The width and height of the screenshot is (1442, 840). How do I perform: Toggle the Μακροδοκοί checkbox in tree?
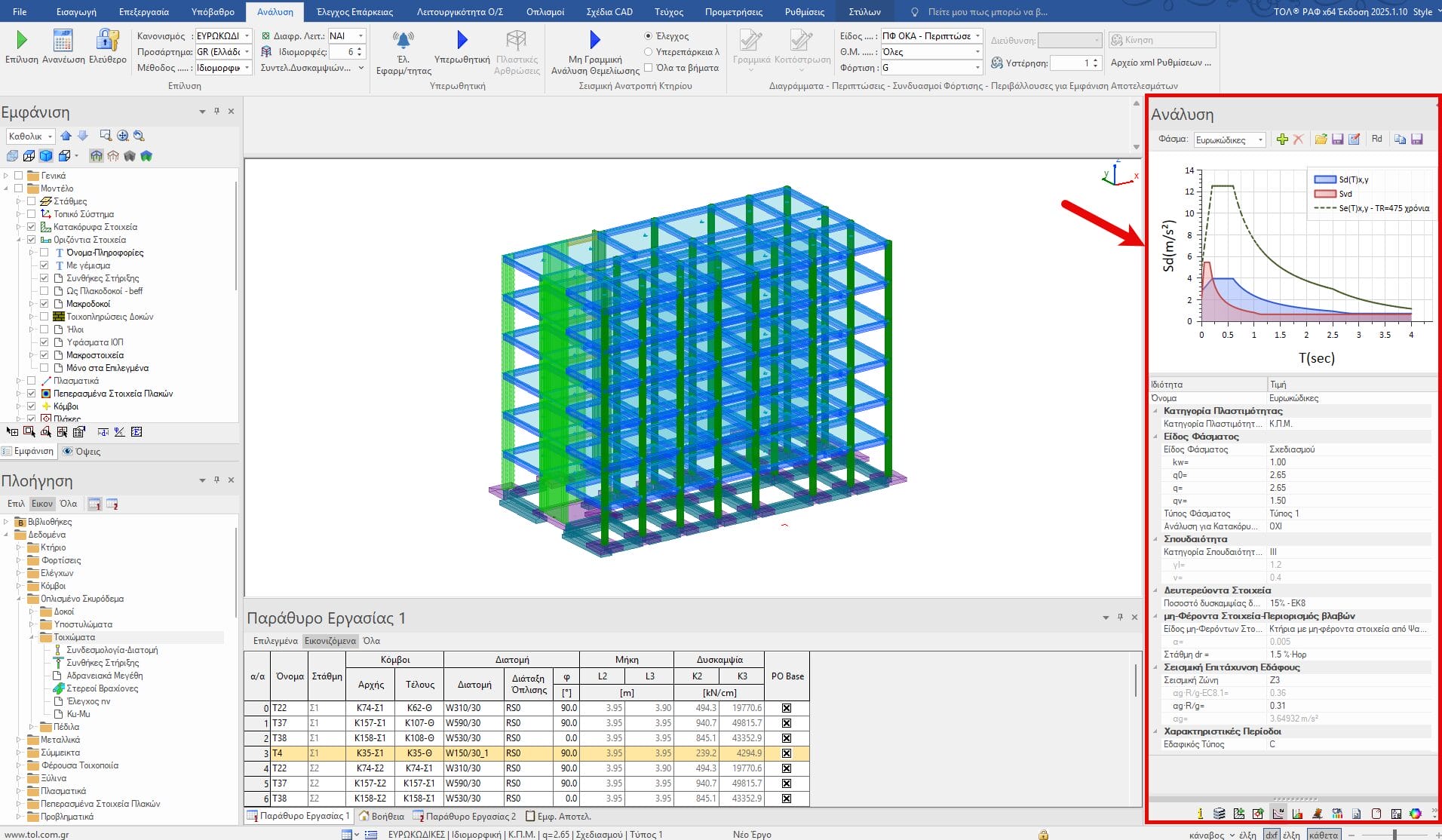coord(44,304)
